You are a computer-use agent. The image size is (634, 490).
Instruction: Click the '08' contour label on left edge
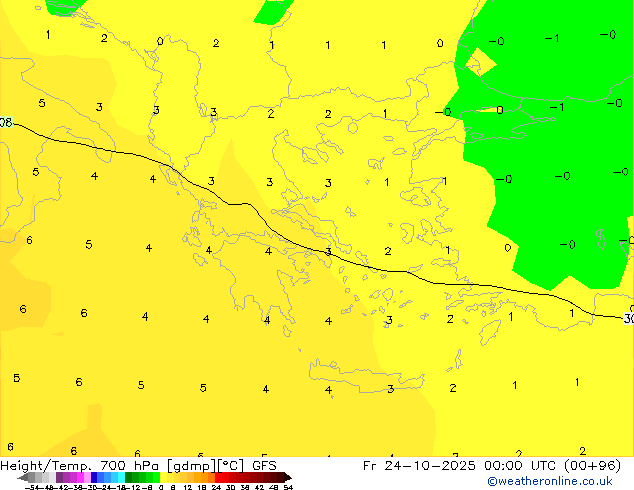pos(6,122)
